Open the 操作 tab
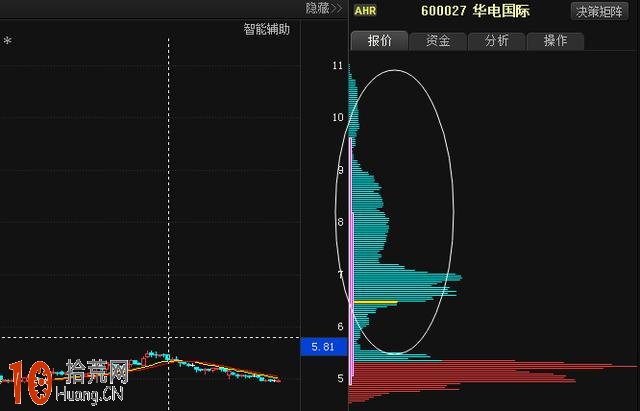640x411 pixels. [556, 41]
